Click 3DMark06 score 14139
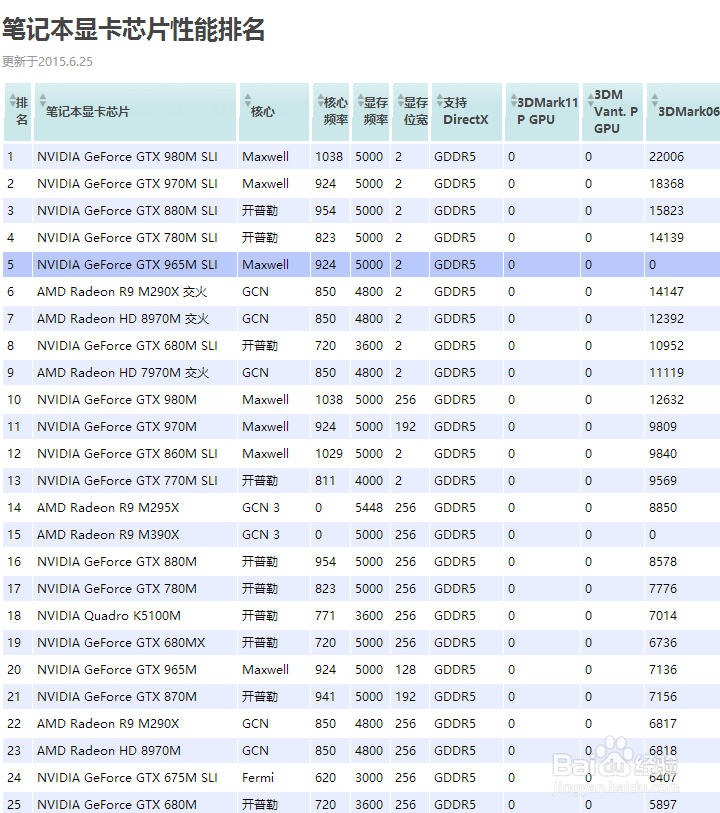This screenshot has height=813, width=720. coord(666,237)
